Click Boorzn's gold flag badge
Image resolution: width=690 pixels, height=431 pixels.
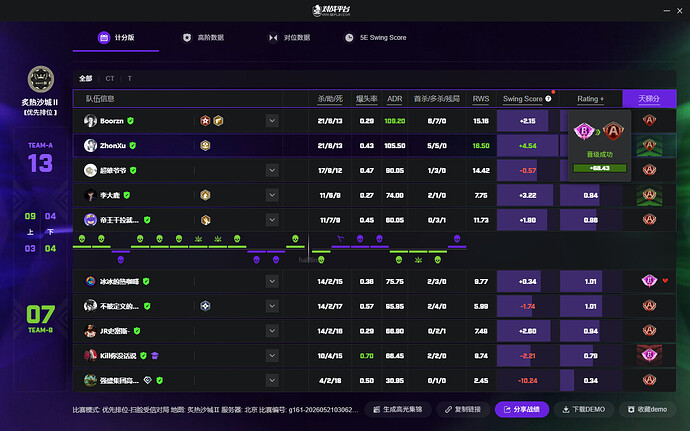pos(218,121)
